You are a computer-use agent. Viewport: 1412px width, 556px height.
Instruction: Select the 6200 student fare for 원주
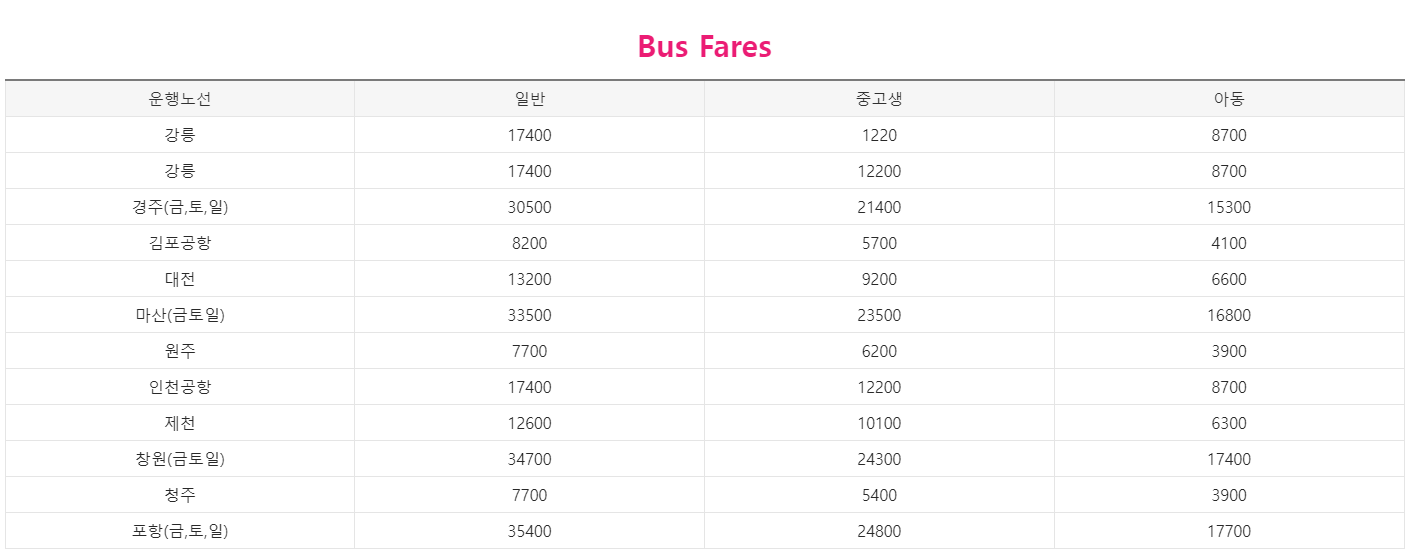click(879, 351)
